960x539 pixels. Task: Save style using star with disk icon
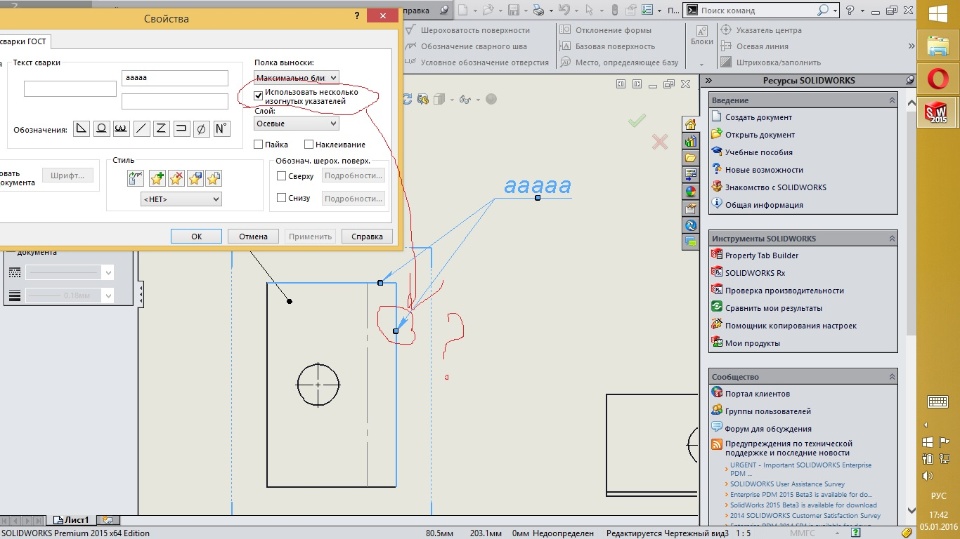[195, 178]
